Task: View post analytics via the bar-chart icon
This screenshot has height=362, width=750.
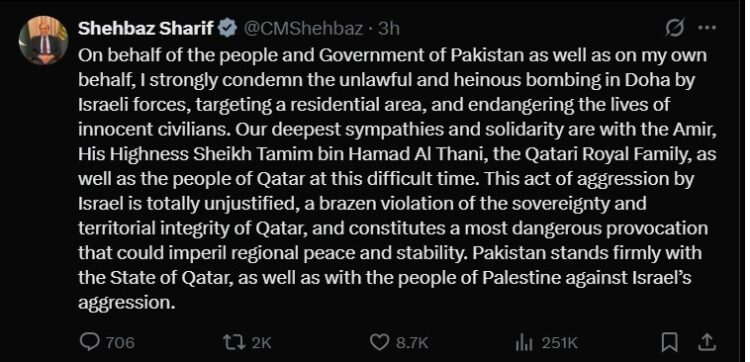Action: (523, 342)
